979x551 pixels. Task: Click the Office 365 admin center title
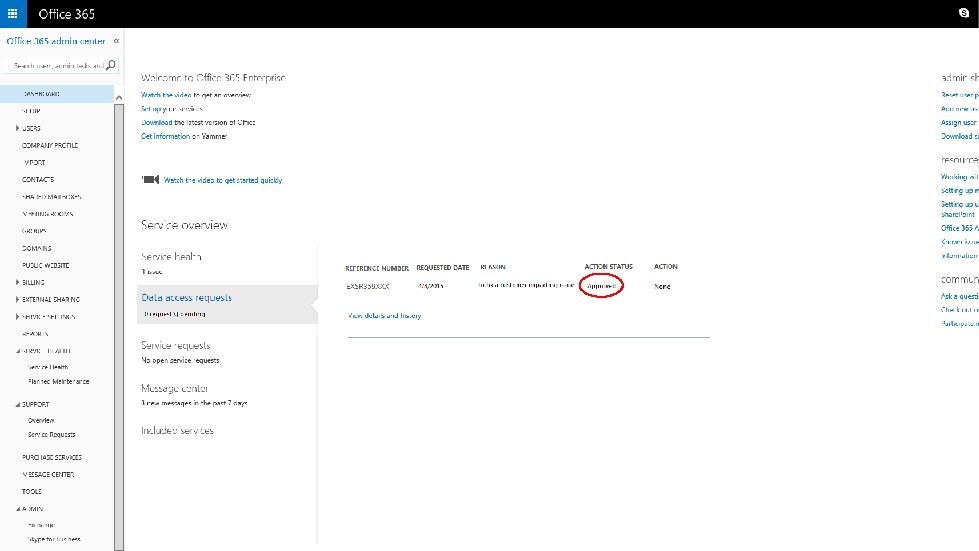tap(56, 41)
